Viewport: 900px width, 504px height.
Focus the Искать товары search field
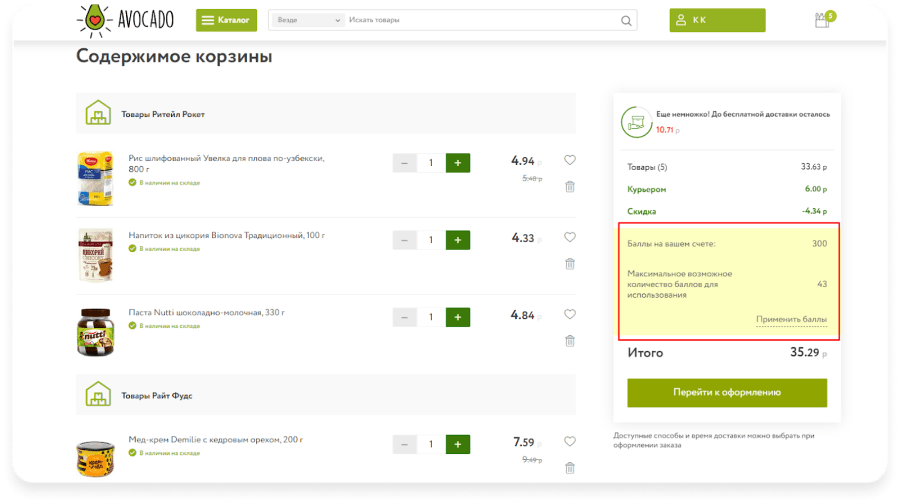point(482,20)
